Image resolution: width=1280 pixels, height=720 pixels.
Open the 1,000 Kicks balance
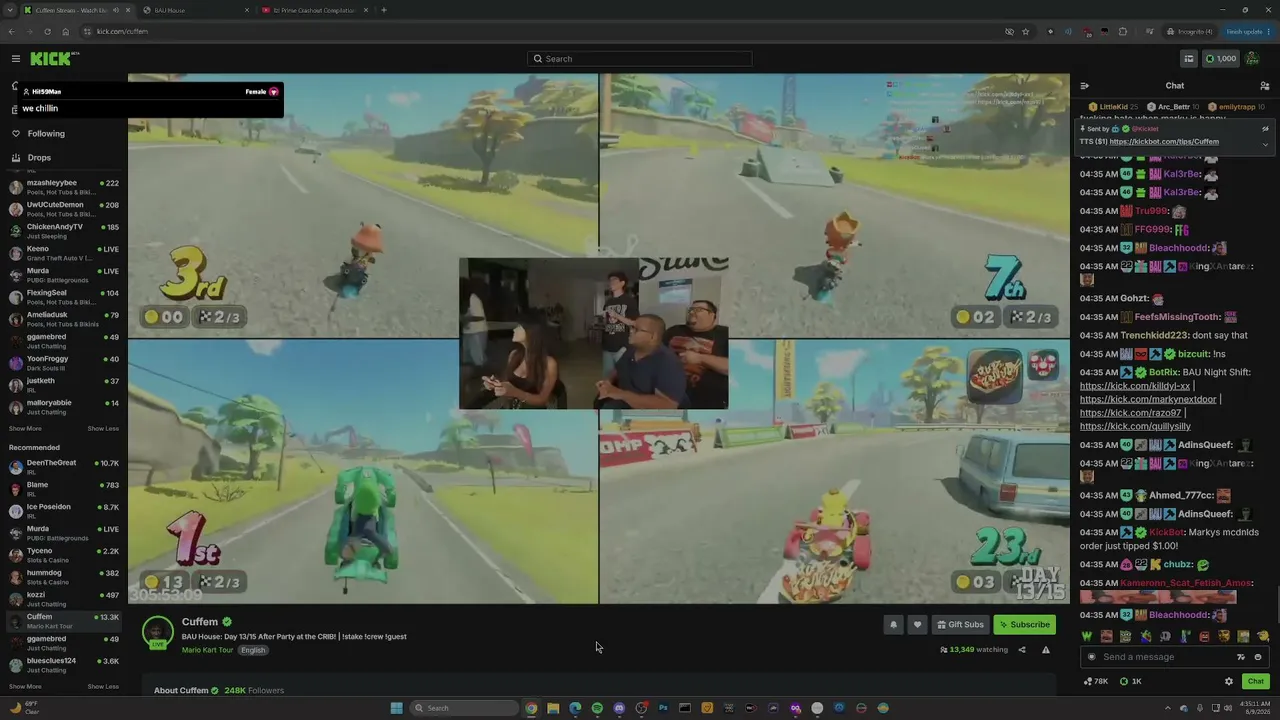[x=1221, y=59]
